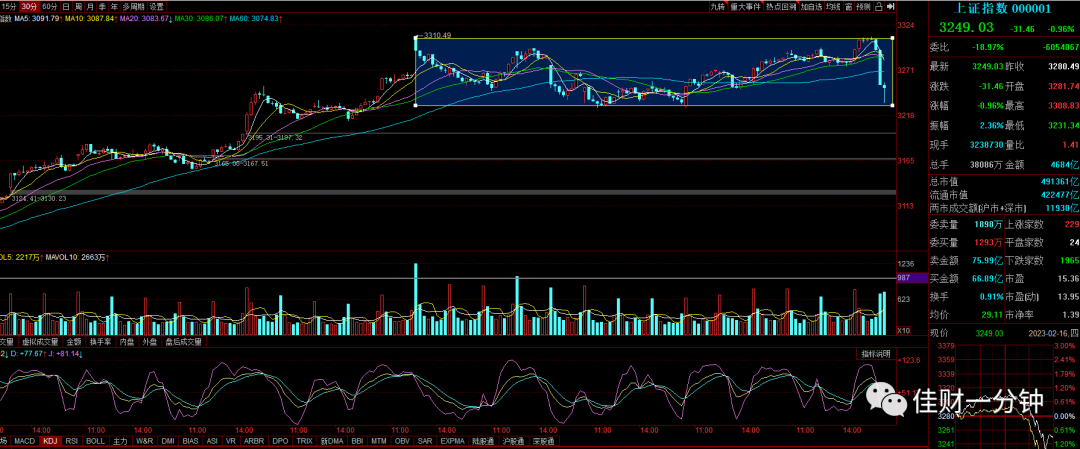The image size is (1080, 449).
Task: Click the MAVOL10: 2663万 label
Action: coord(74,257)
